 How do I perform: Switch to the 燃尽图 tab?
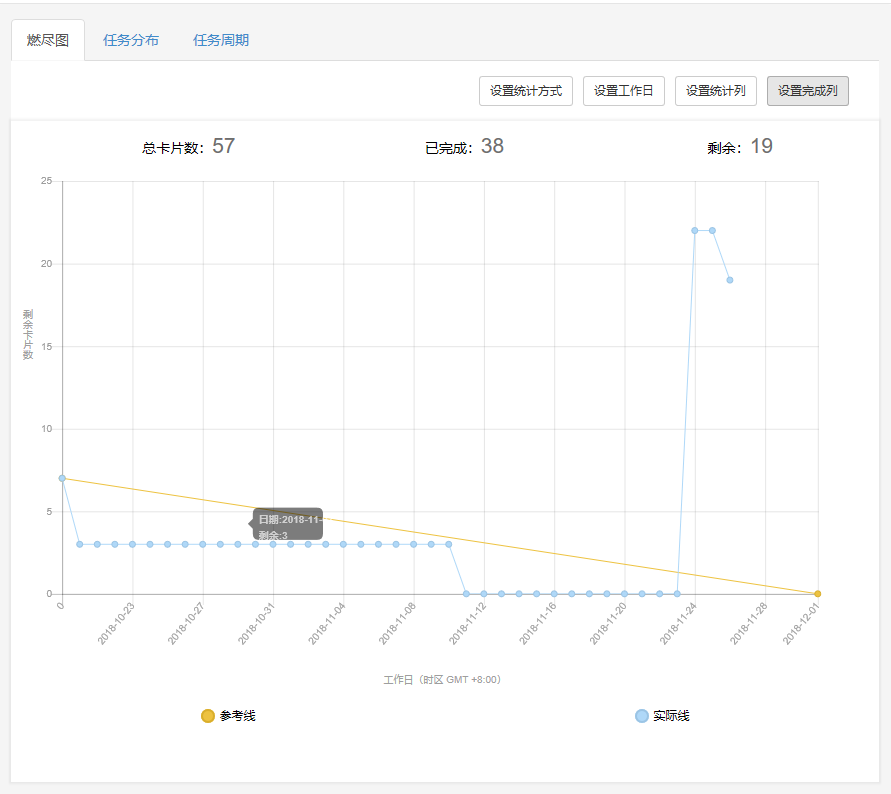(x=48, y=40)
